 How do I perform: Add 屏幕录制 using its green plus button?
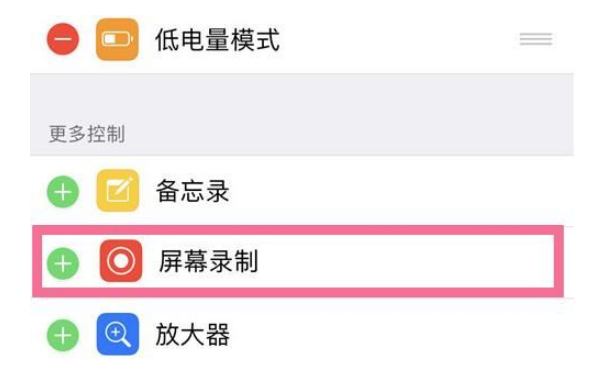[63, 263]
